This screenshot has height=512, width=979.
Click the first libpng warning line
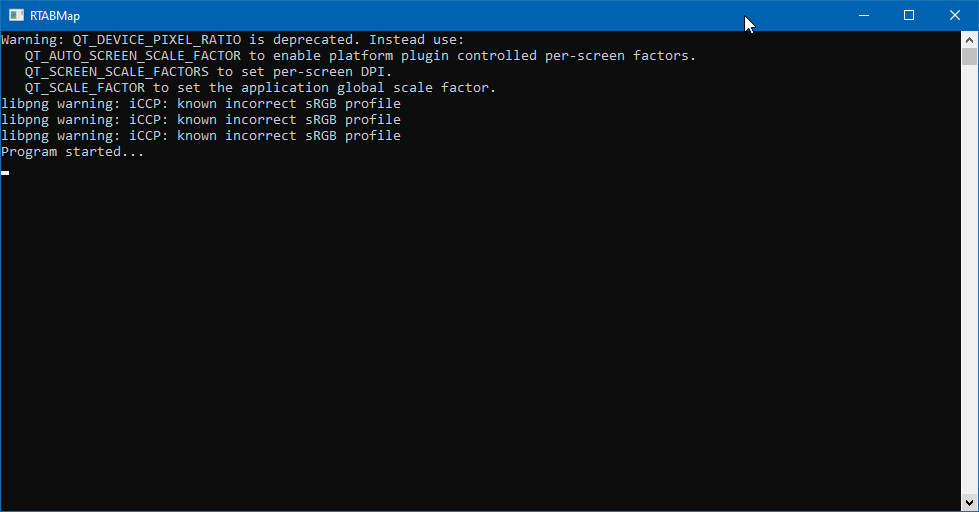(201, 104)
